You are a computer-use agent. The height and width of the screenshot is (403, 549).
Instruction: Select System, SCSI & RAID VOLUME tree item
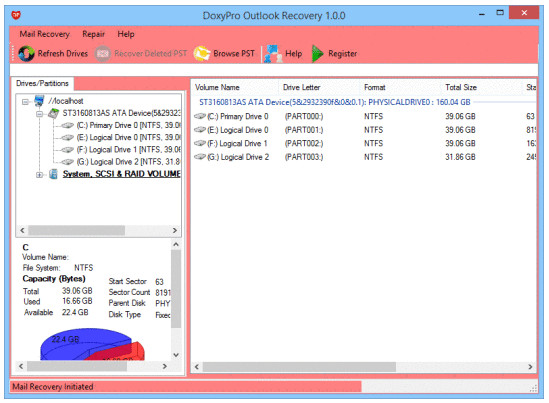pyautogui.click(x=121, y=174)
